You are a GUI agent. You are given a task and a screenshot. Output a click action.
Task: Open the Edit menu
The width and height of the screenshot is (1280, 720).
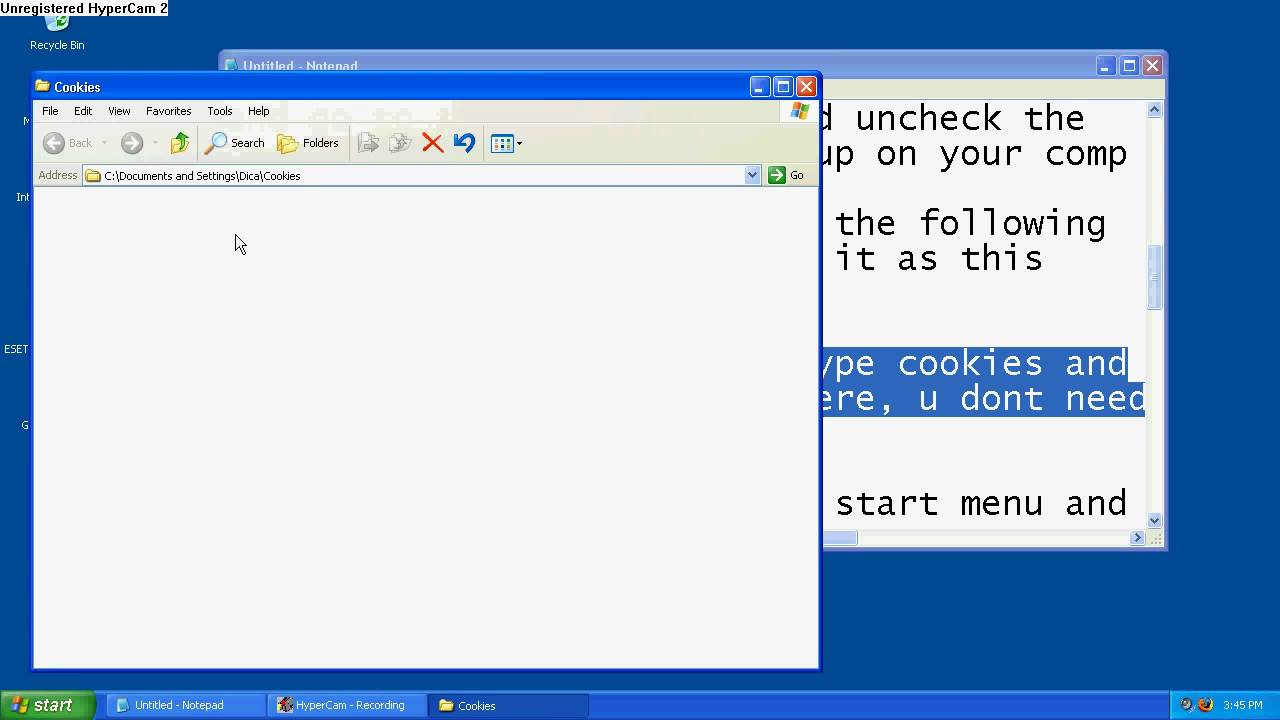point(83,111)
